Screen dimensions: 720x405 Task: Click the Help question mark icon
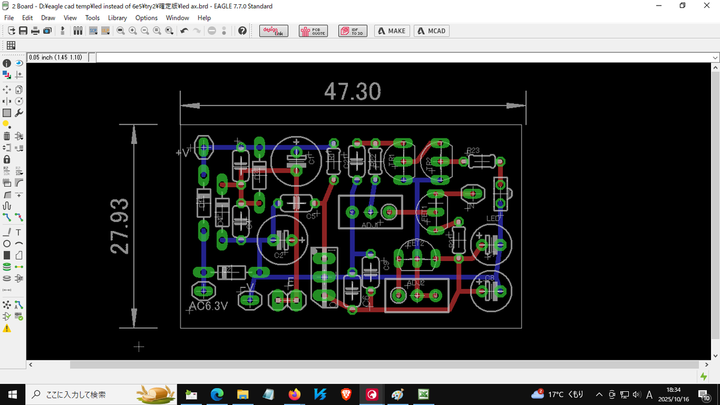click(x=242, y=31)
